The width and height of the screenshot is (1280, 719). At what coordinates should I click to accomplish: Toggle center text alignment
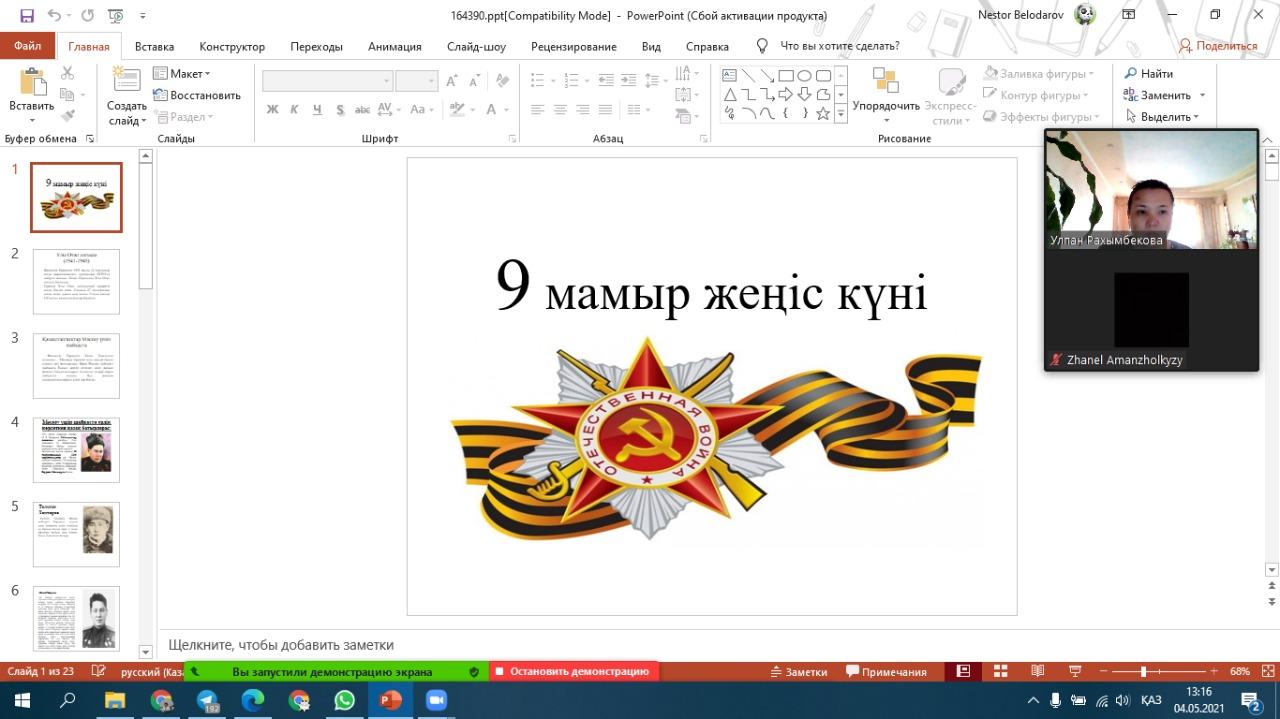[x=560, y=109]
